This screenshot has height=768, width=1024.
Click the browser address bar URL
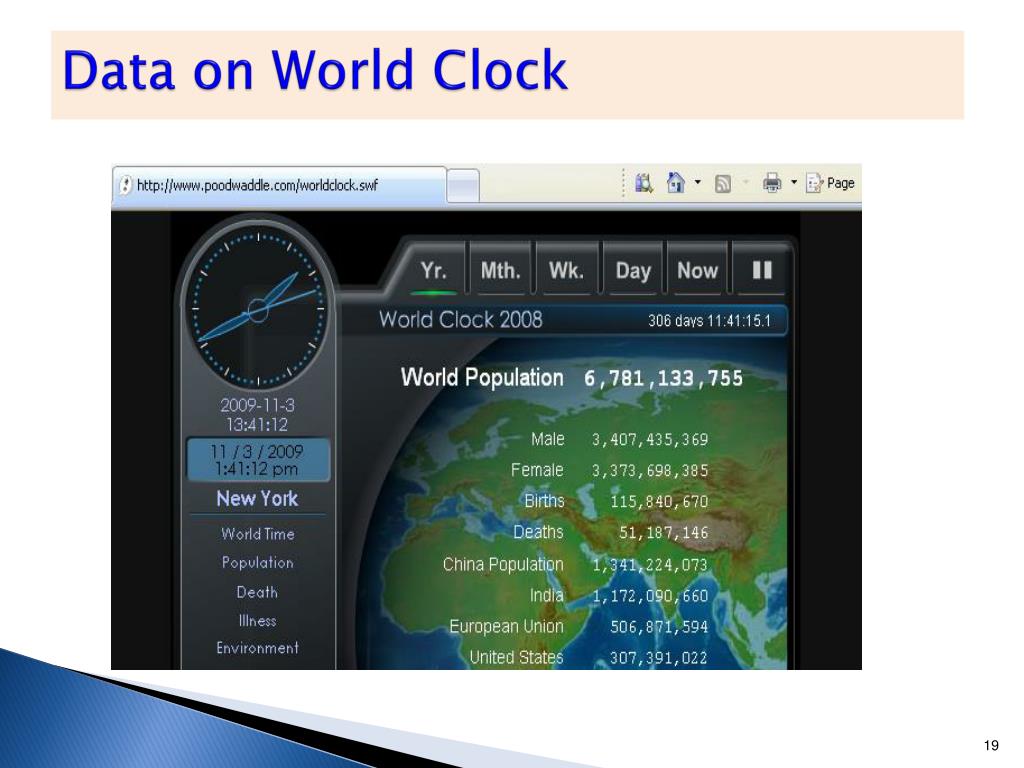[x=257, y=185]
